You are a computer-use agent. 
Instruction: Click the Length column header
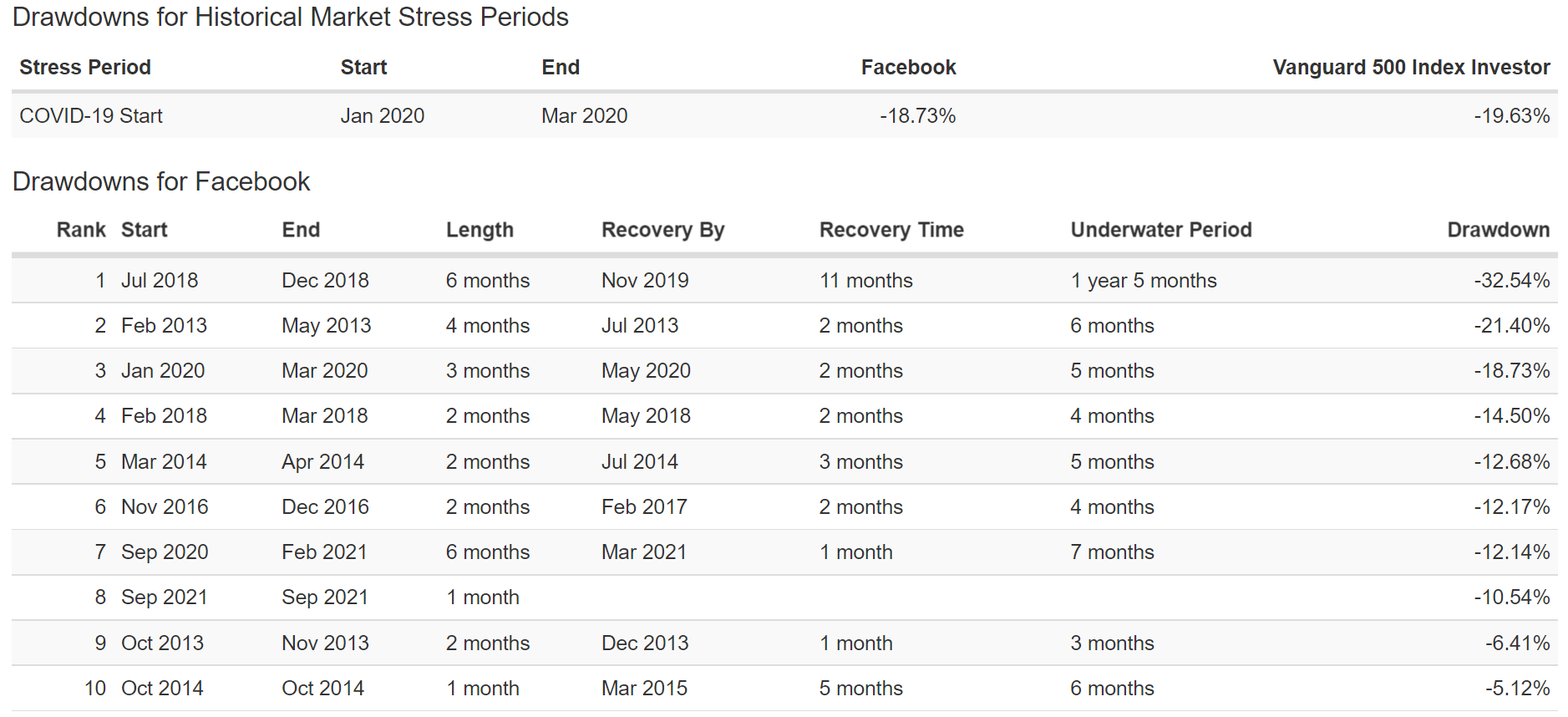click(480, 230)
